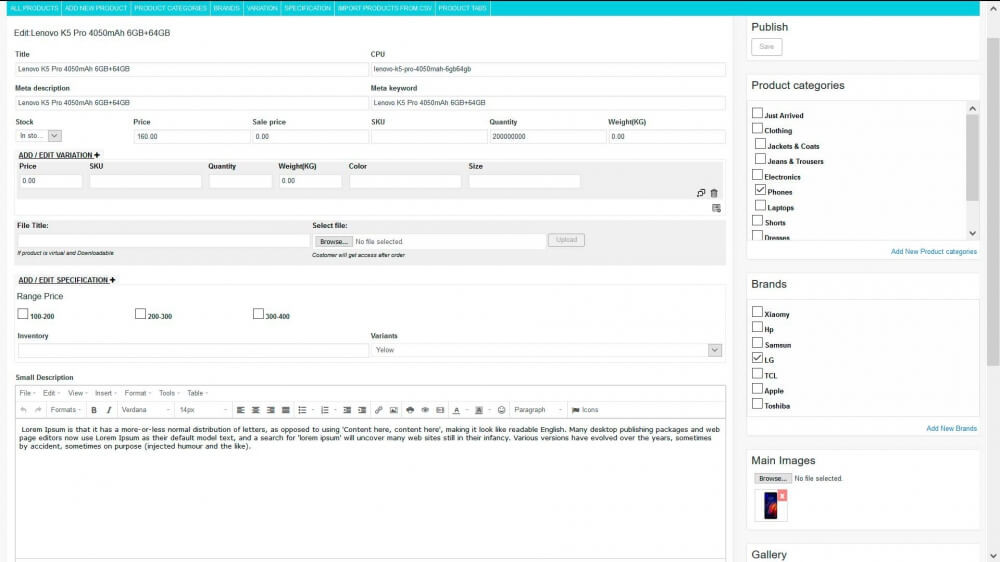Expand the text color picker arrow

coord(467,410)
